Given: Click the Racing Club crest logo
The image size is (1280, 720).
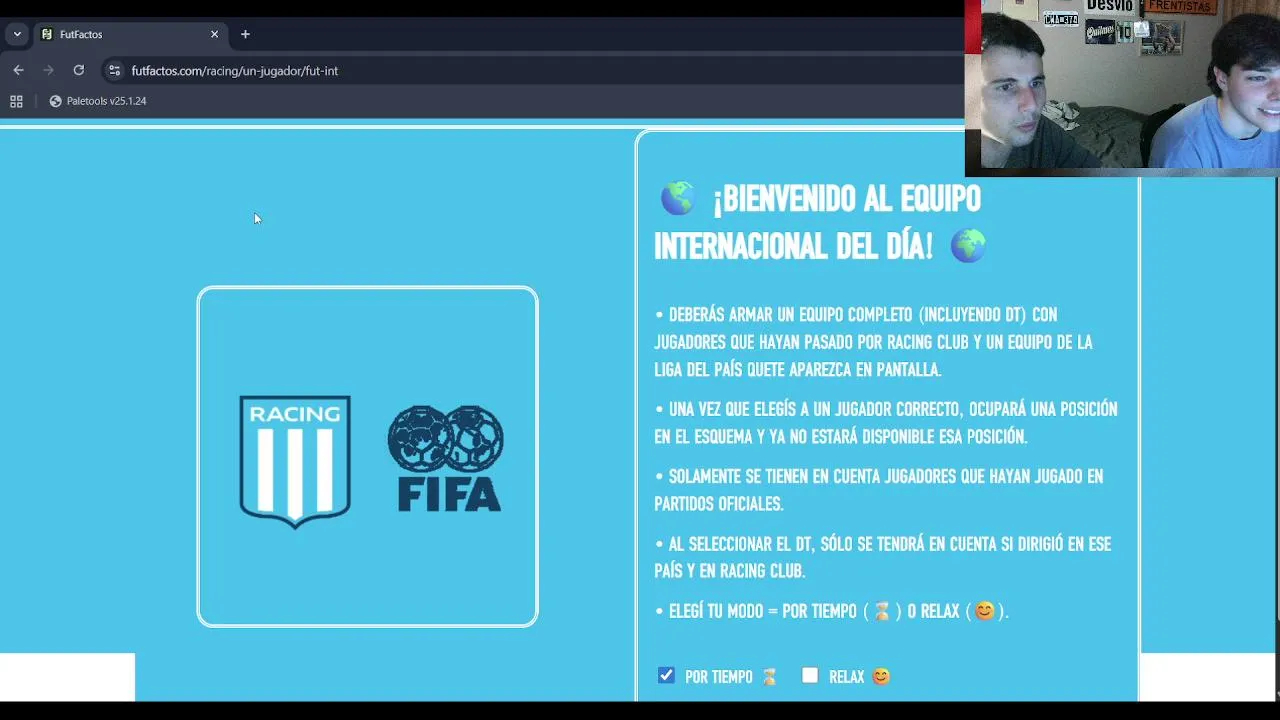Looking at the screenshot, I should click(x=295, y=461).
